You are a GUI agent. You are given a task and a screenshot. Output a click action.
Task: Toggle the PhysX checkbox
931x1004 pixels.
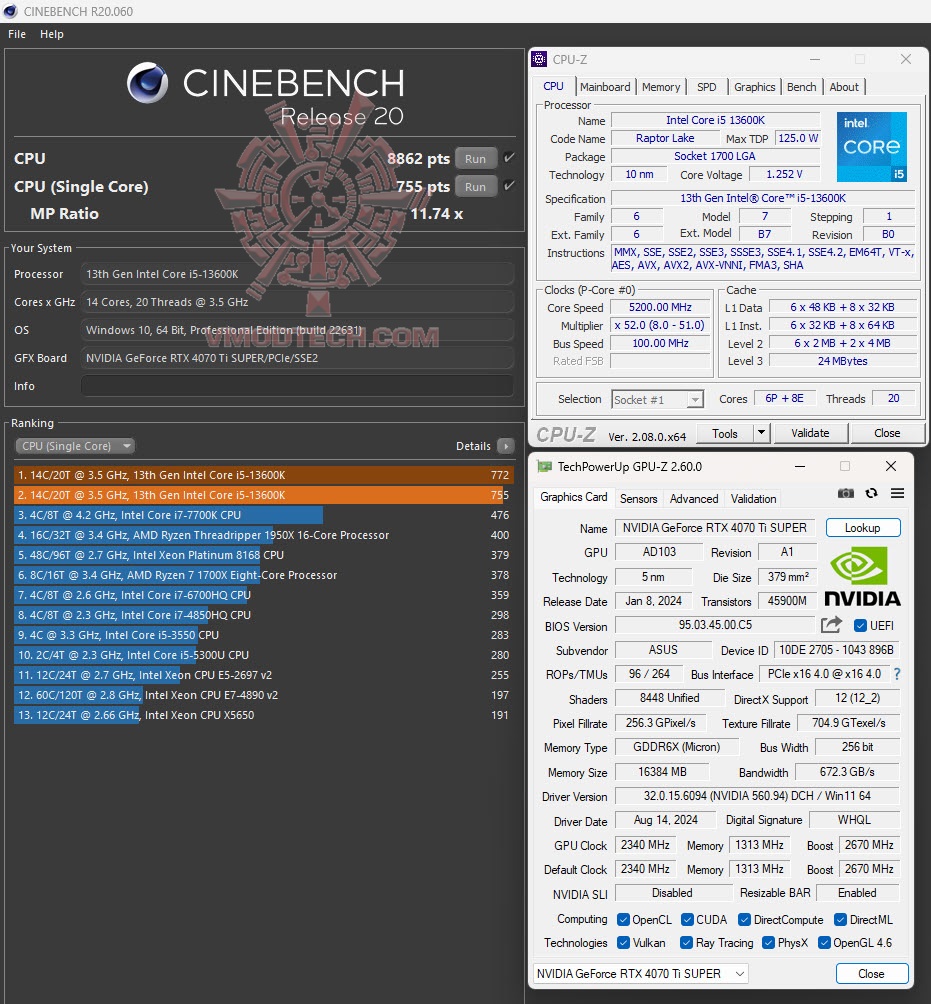point(768,943)
